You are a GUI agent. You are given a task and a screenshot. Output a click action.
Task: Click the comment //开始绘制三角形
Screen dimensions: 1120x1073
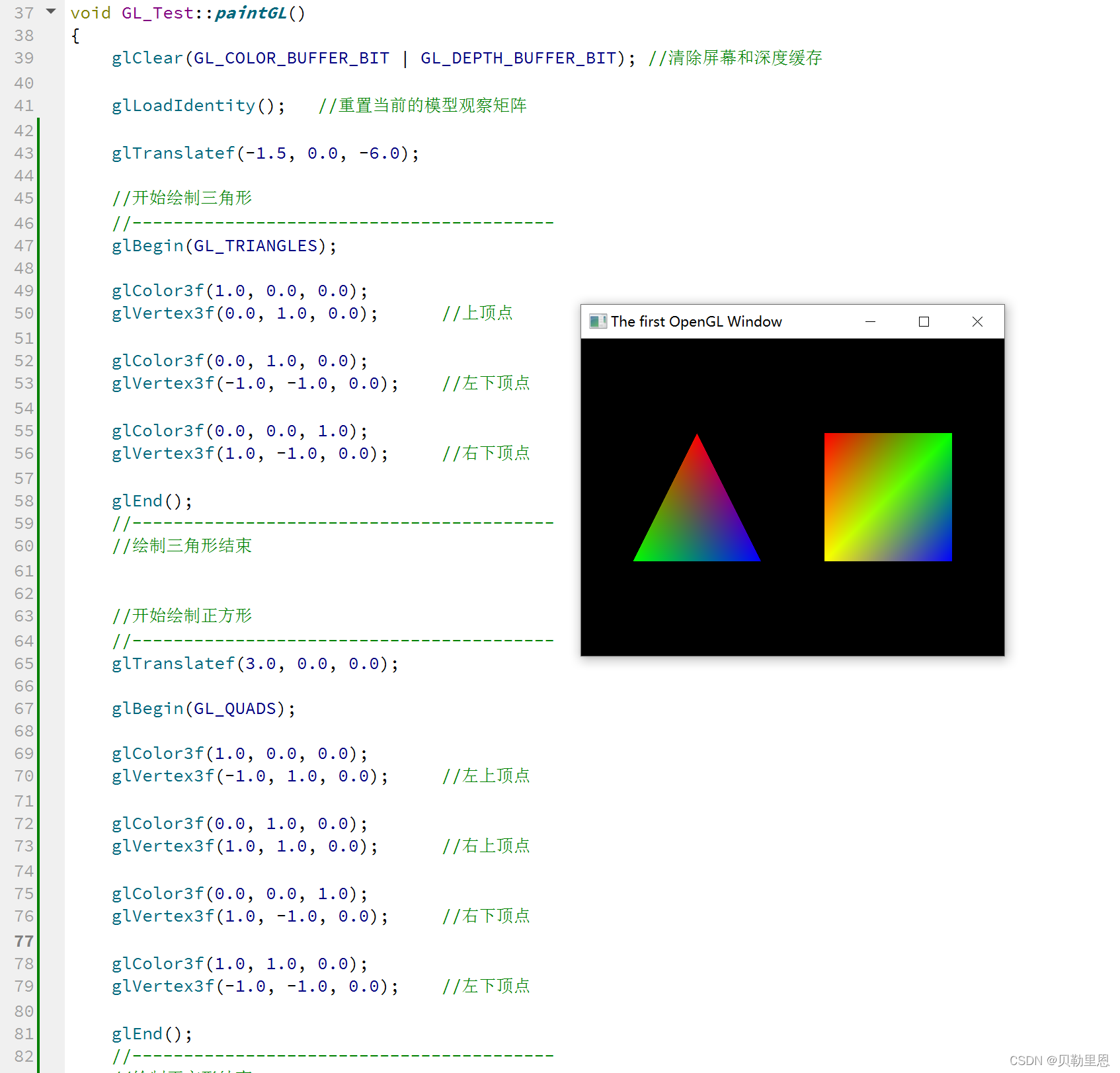182,198
